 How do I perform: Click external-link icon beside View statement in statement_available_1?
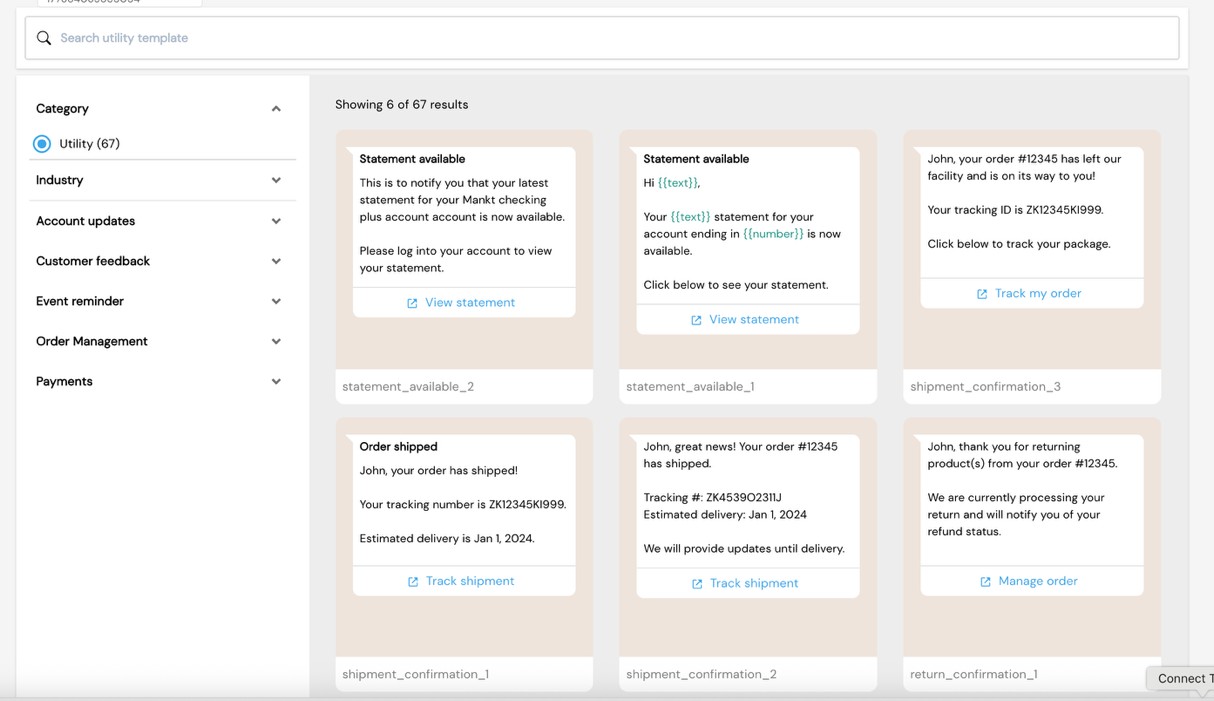(696, 320)
